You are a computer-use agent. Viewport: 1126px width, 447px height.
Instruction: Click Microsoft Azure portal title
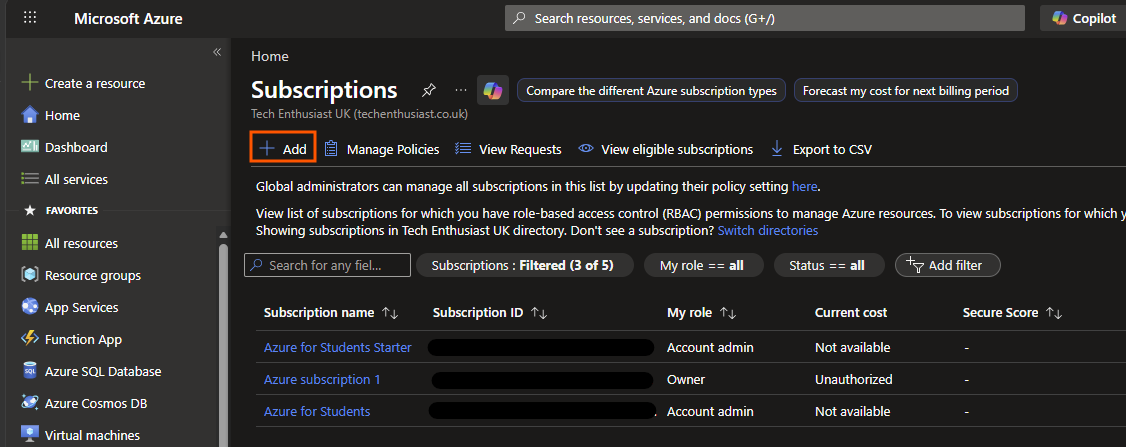(x=128, y=19)
